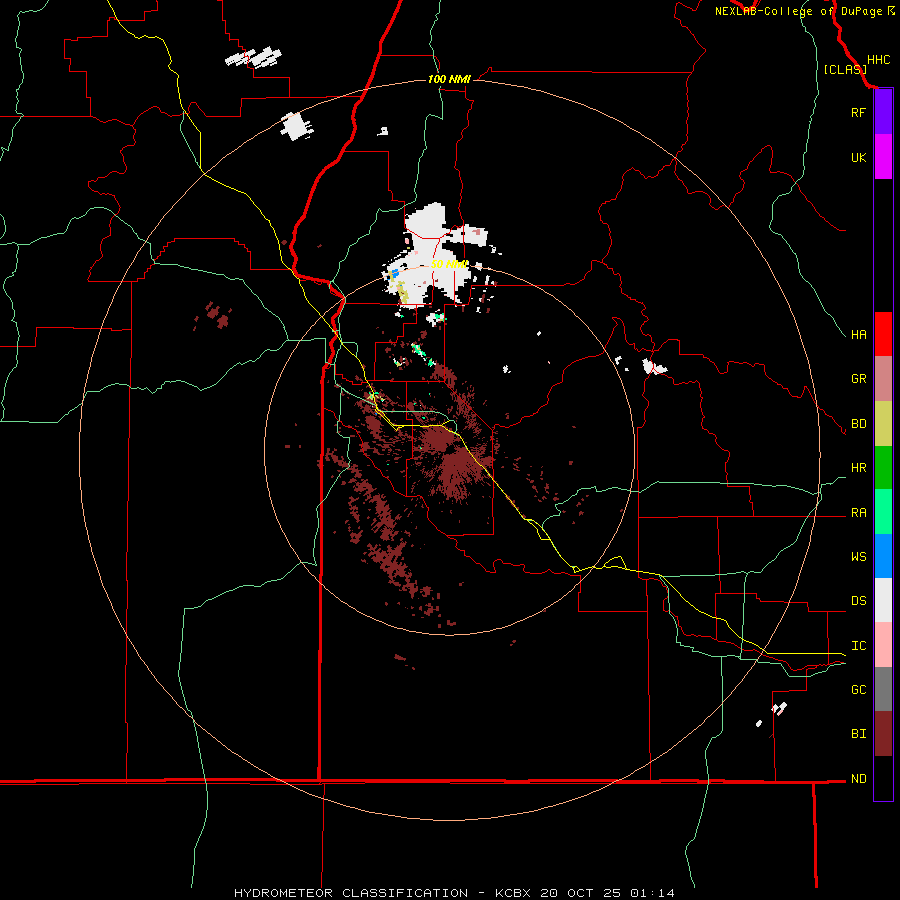Screen dimensions: 900x900
Task: Click the HR legend label
Action: click(858, 468)
